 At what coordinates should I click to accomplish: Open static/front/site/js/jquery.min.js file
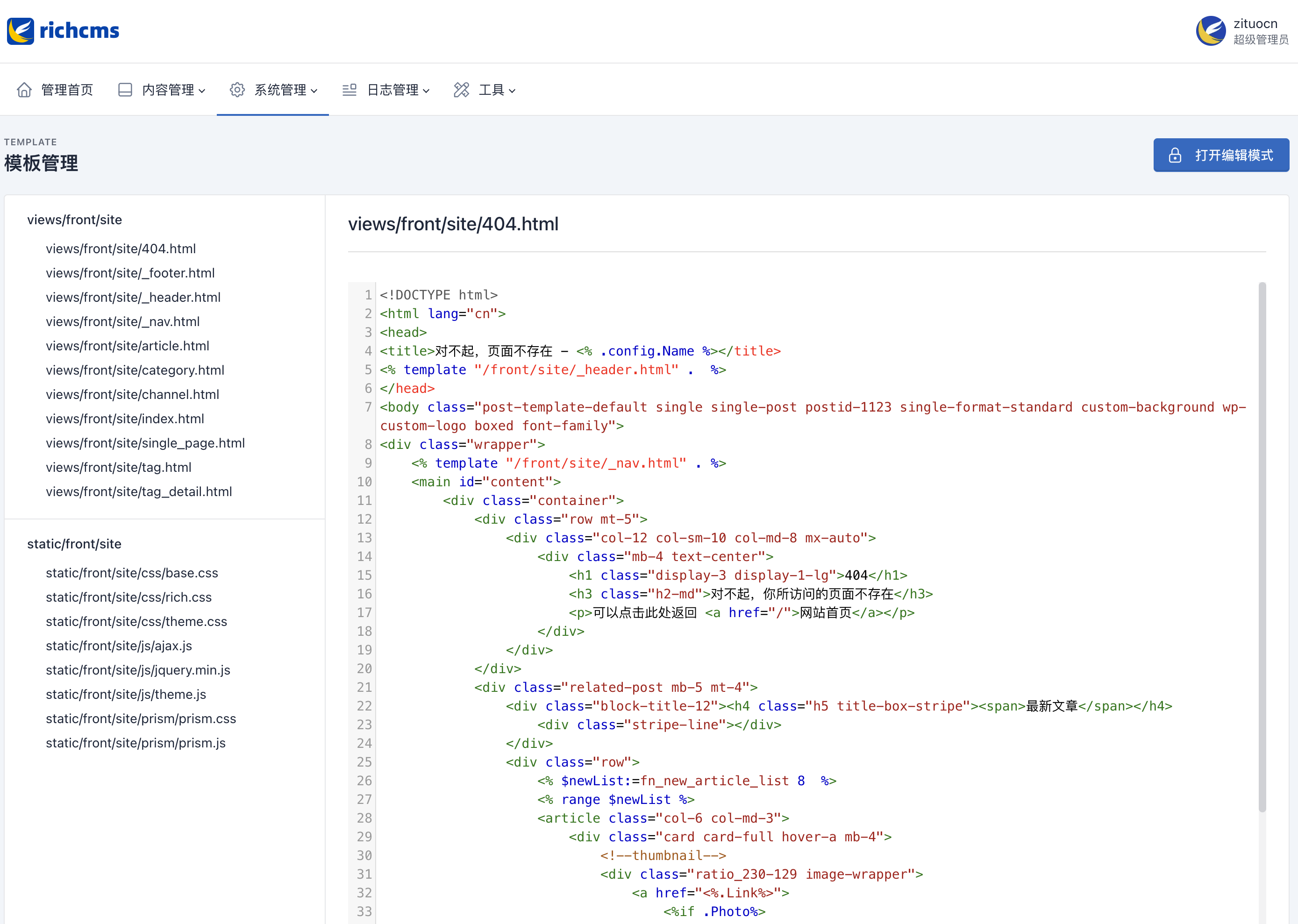[138, 670]
